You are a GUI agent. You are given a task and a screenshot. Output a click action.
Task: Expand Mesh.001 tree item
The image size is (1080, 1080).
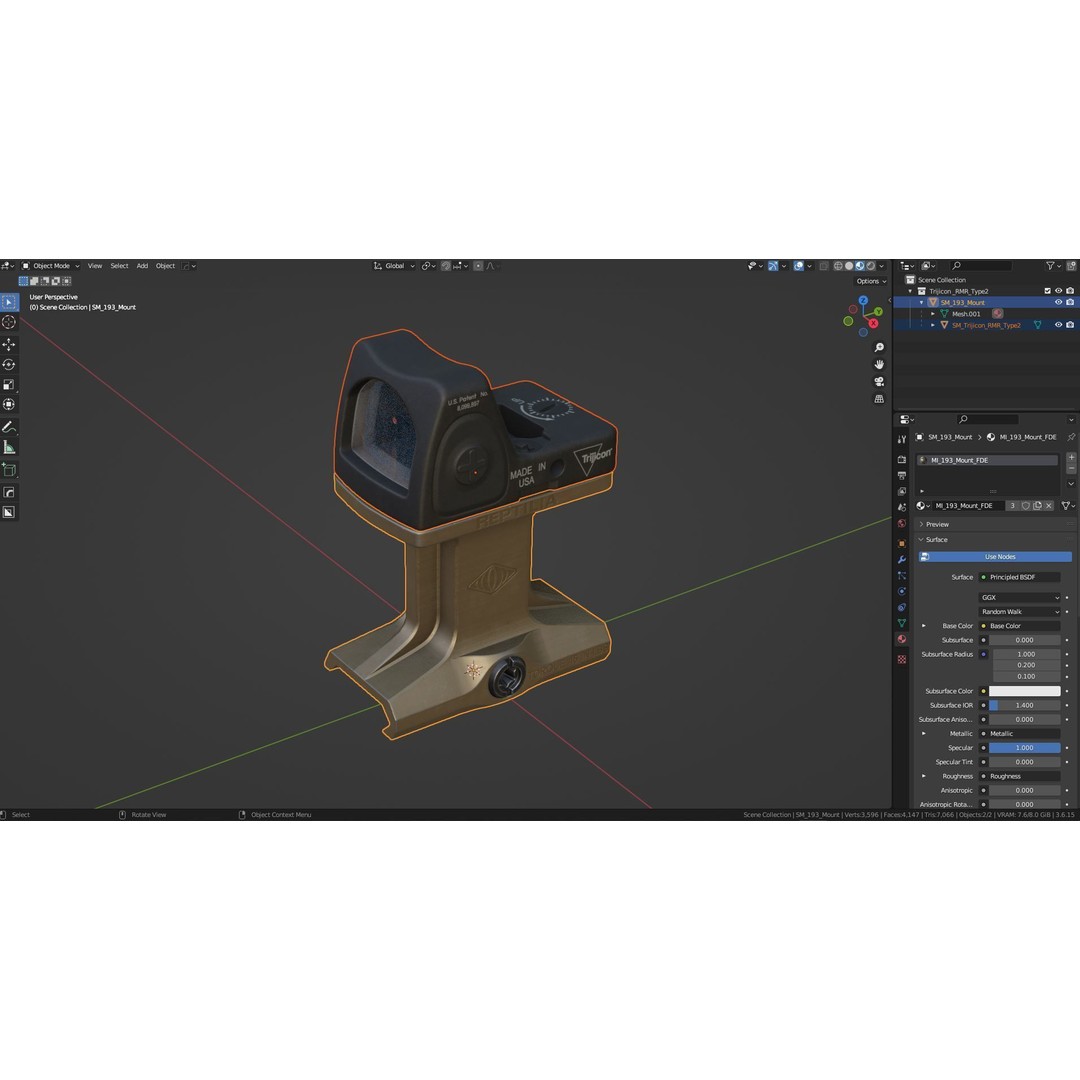(x=933, y=313)
